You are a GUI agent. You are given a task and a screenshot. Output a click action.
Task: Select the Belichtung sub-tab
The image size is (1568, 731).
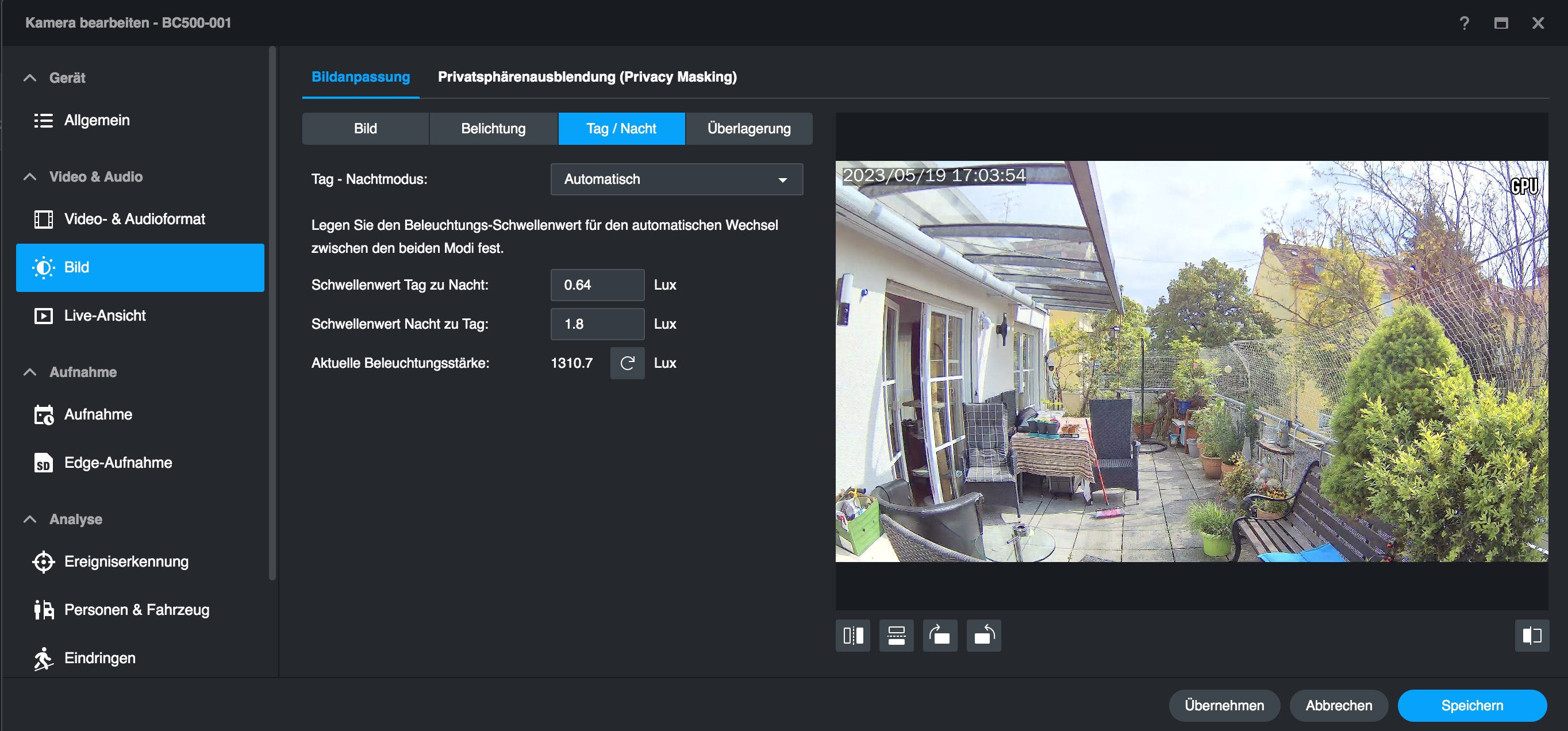pyautogui.click(x=493, y=128)
